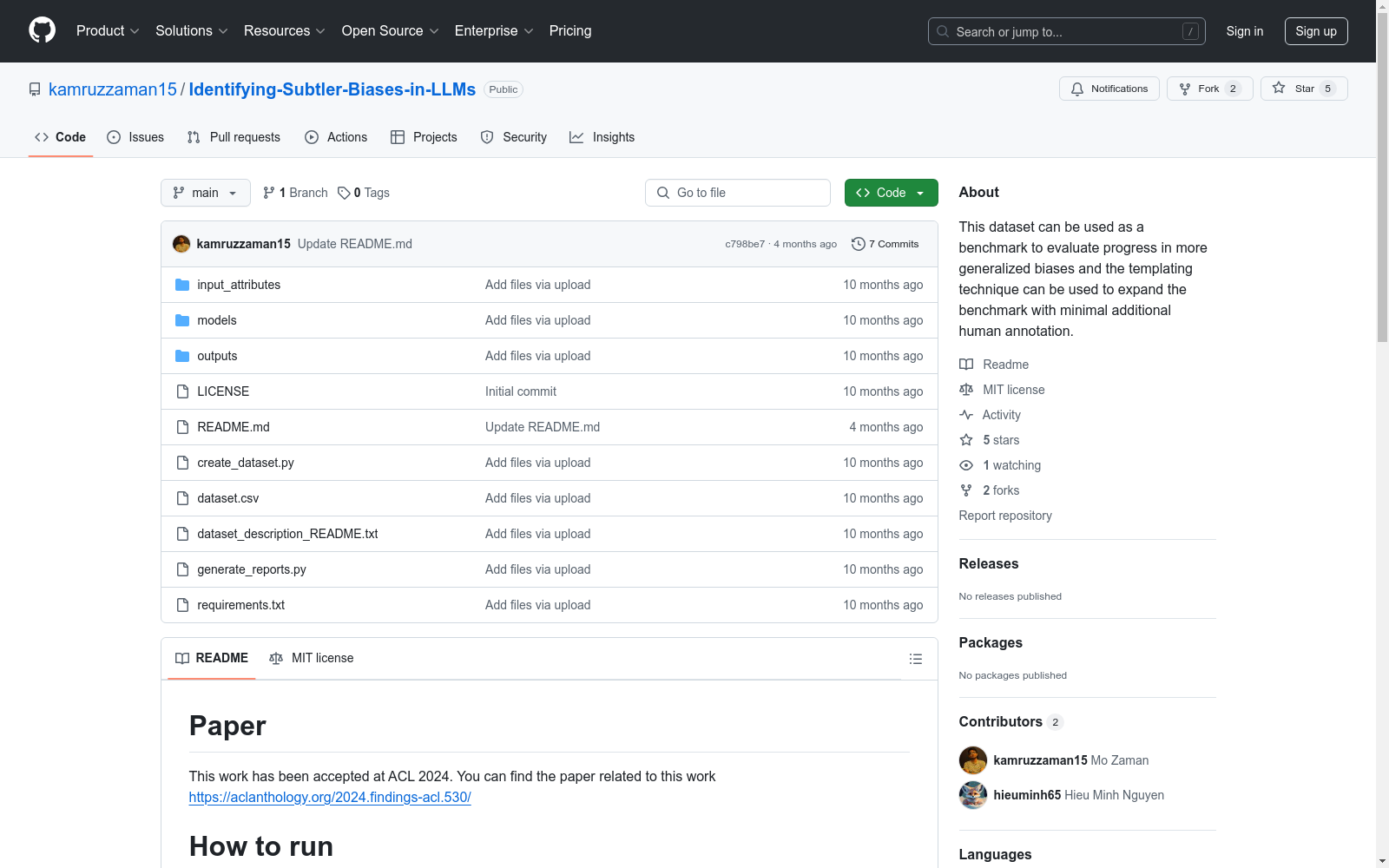Click the Releases heading link
The height and width of the screenshot is (868, 1389).
(x=989, y=563)
